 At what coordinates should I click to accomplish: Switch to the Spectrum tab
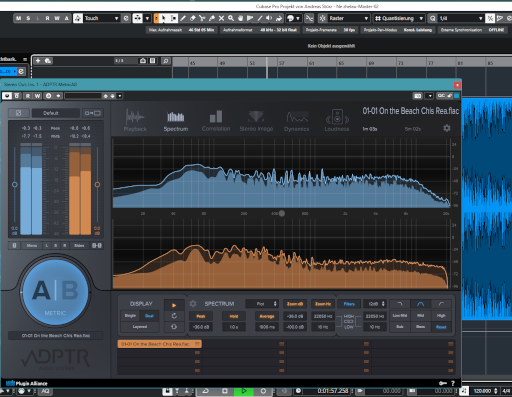(176, 120)
